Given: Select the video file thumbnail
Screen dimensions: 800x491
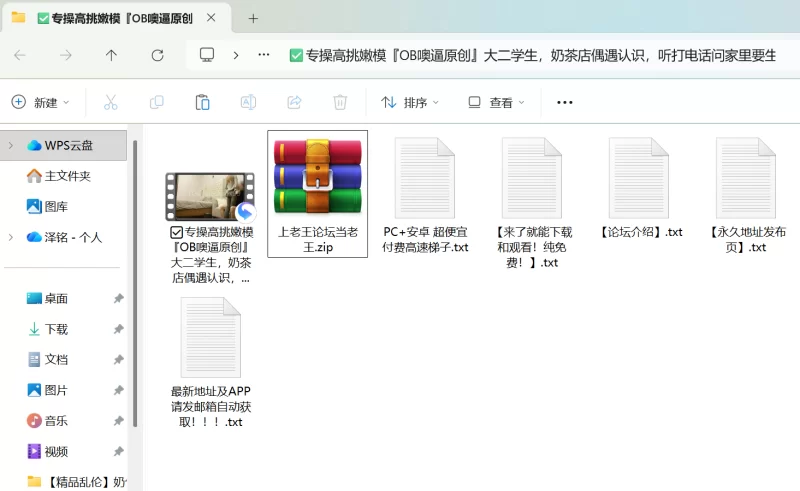Looking at the screenshot, I should click(210, 197).
